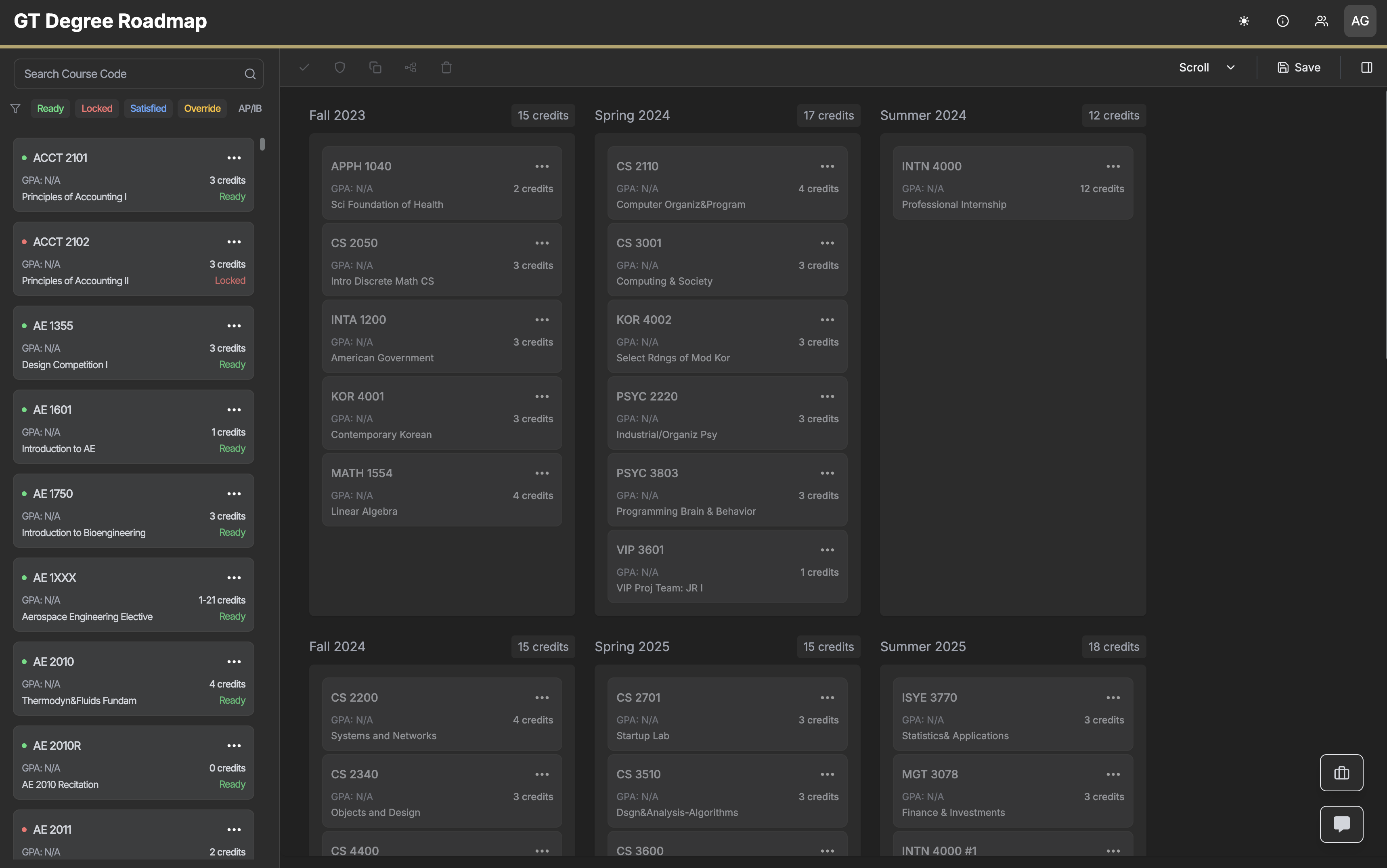Toggle the Locked filter chip
1387x868 pixels.
[96, 109]
